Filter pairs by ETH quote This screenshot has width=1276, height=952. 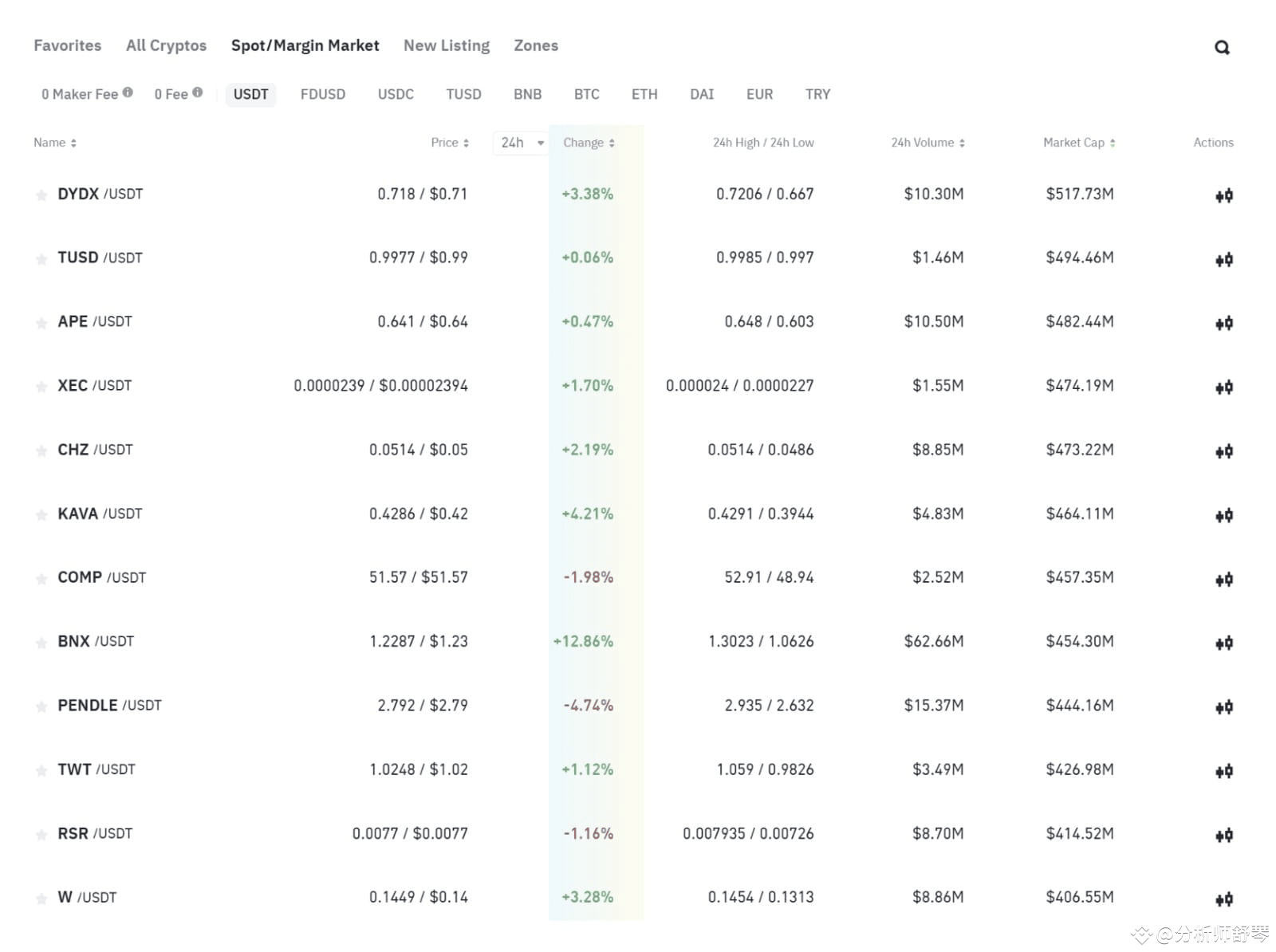(644, 94)
